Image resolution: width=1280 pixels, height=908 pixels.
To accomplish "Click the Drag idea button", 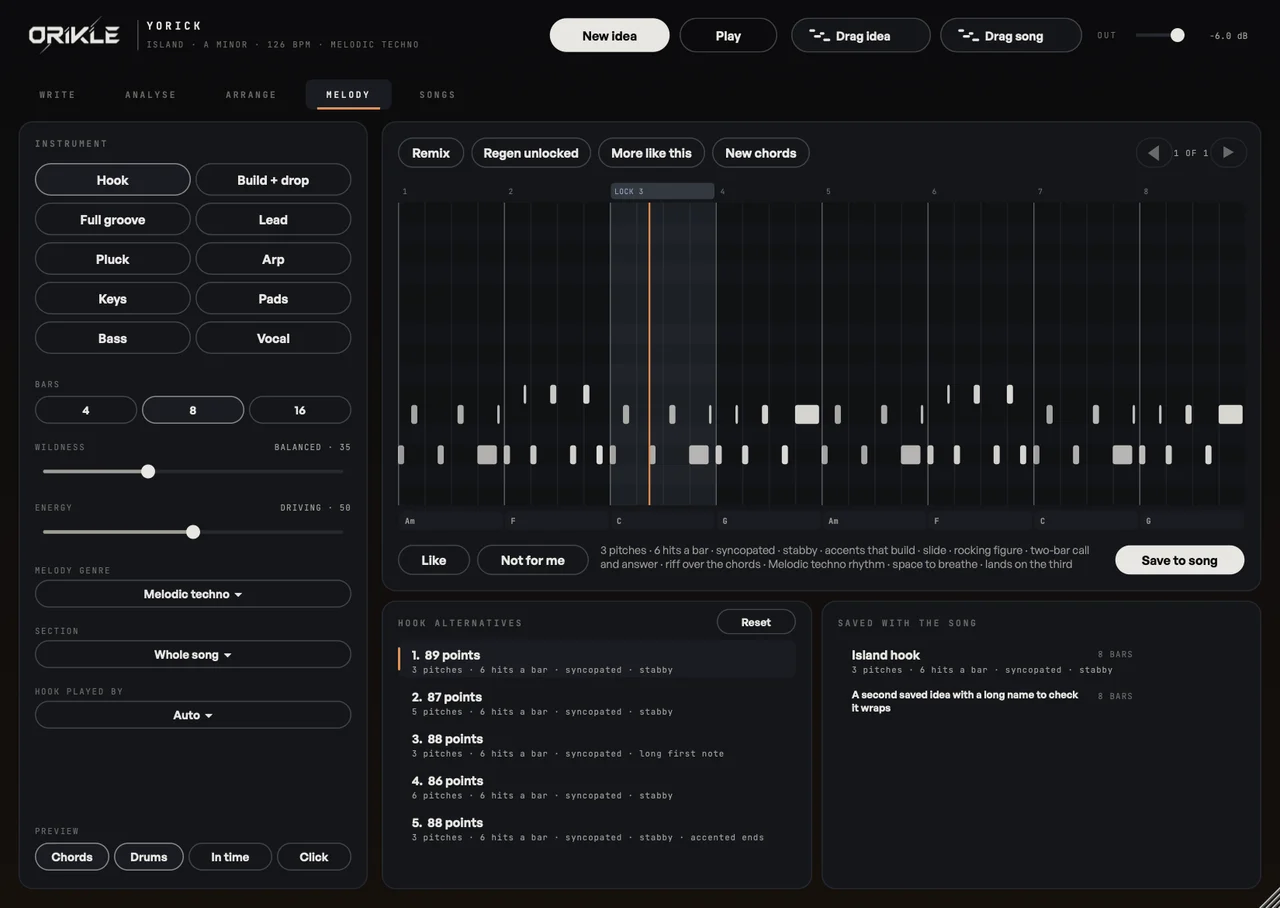I will pos(861,35).
